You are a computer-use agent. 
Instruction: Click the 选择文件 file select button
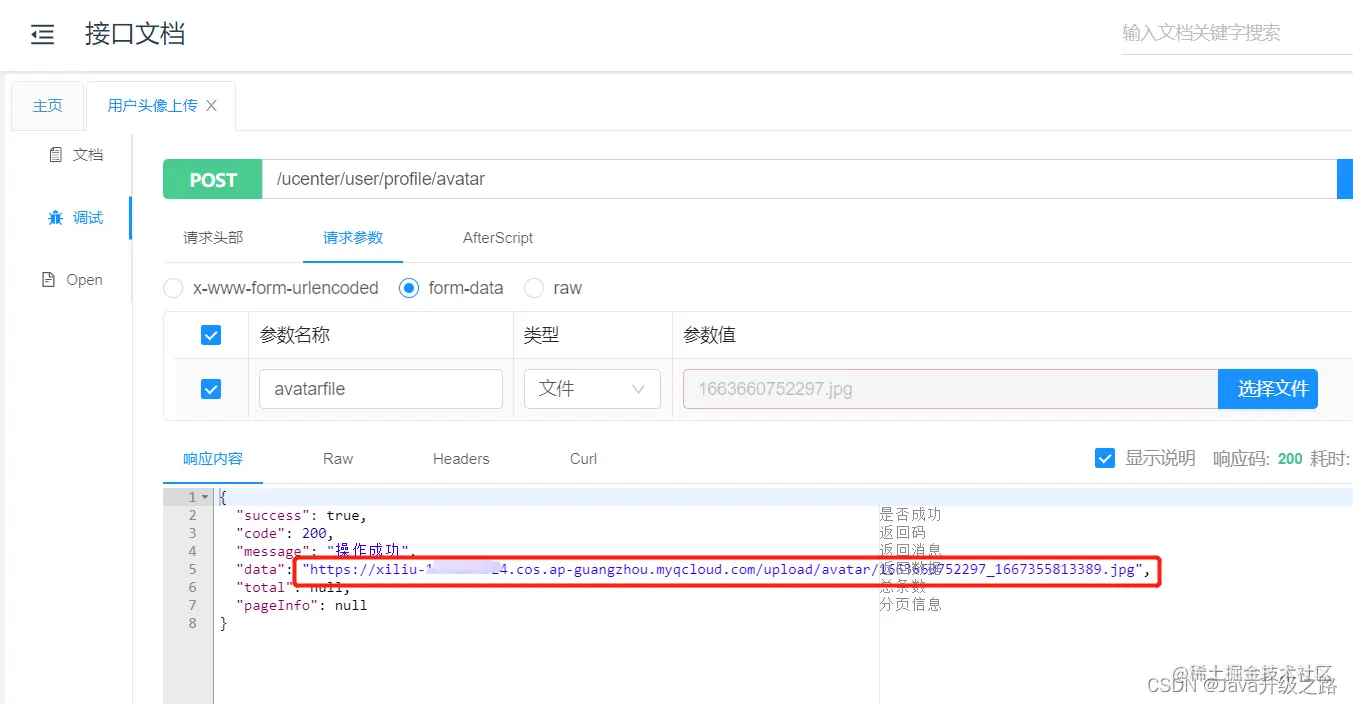pyautogui.click(x=1268, y=389)
